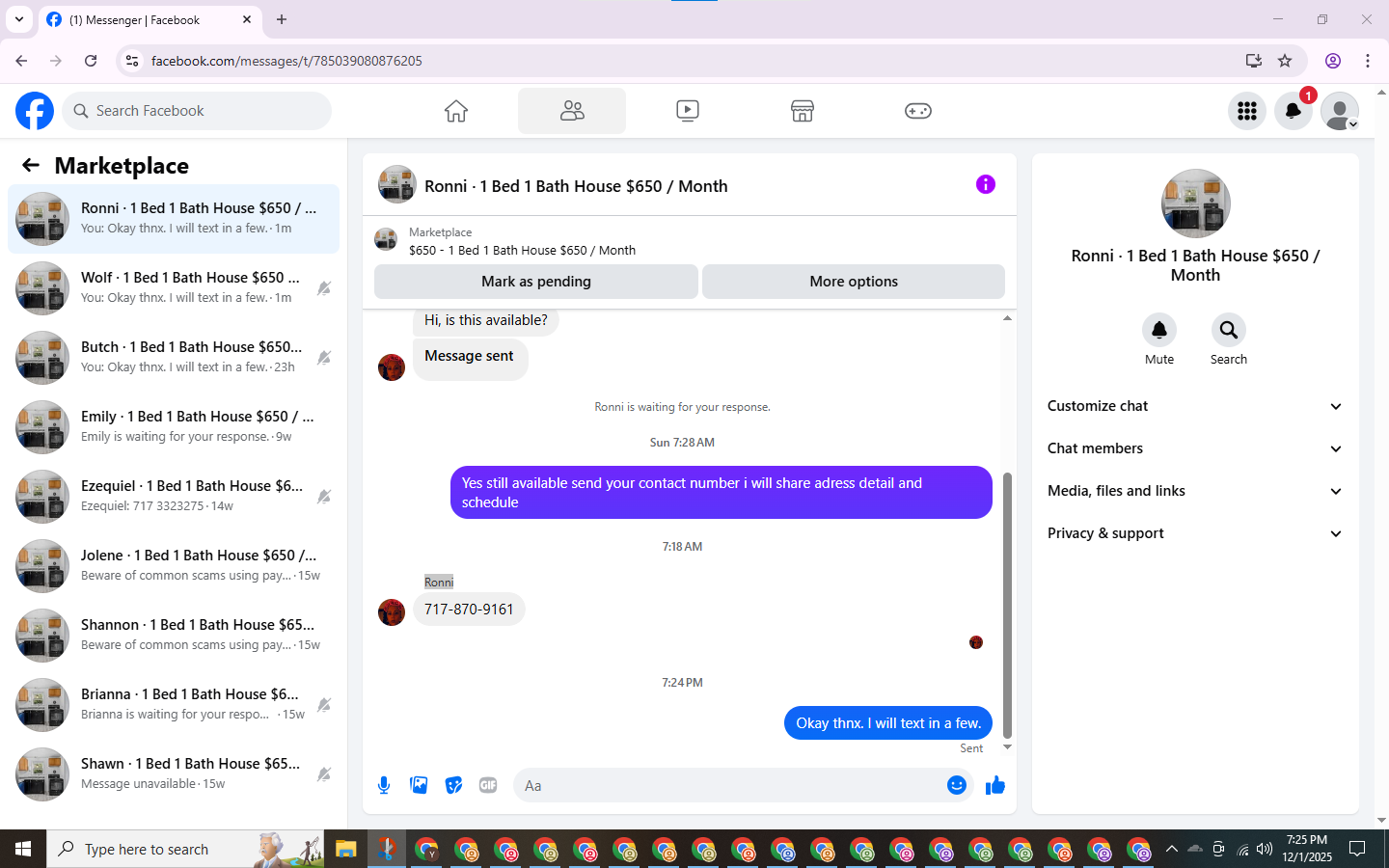Click the muted icon on Brianna chat
1389x868 pixels.
pos(324,705)
